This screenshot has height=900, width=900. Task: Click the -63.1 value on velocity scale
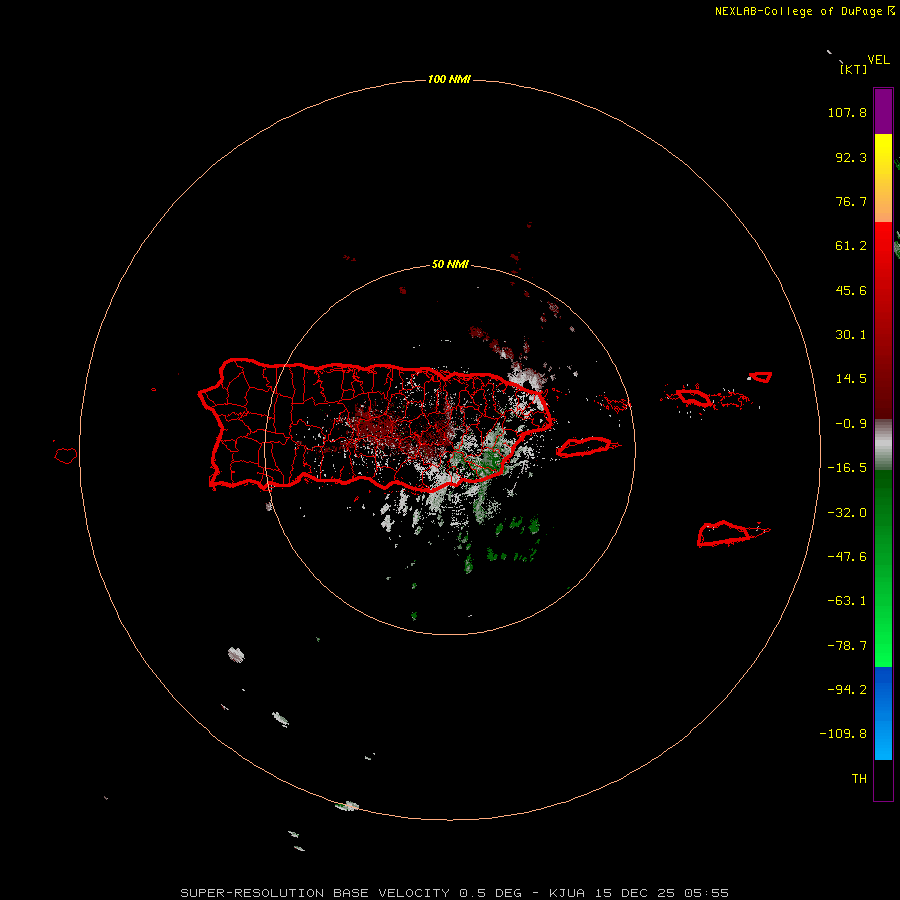[x=847, y=601]
